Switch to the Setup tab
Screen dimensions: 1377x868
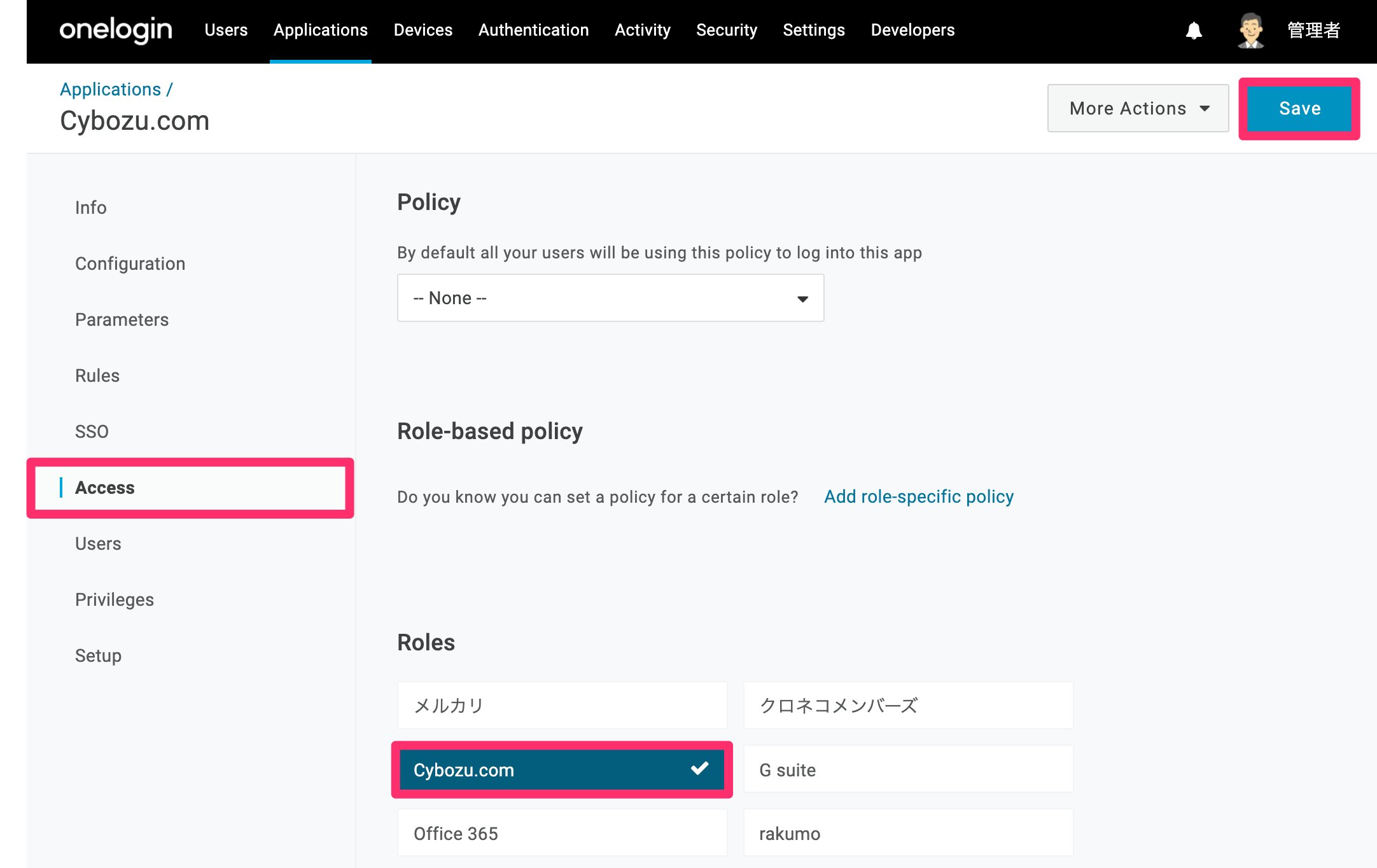point(98,655)
